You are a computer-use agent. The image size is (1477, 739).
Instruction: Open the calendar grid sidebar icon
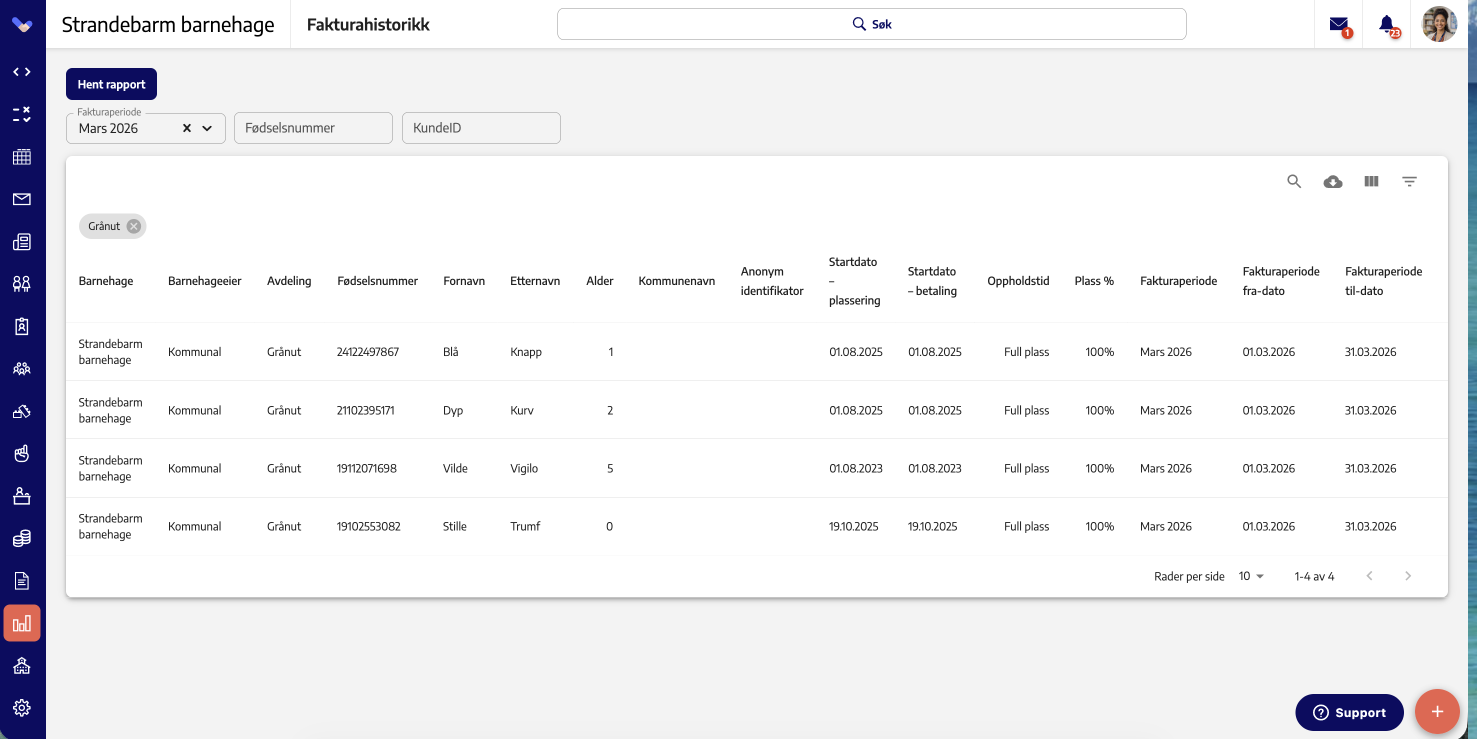(x=22, y=157)
